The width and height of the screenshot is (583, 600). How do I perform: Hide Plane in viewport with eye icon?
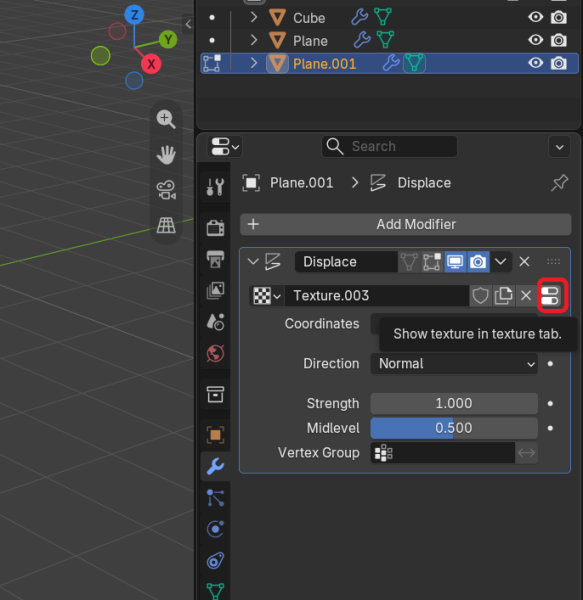coord(536,40)
